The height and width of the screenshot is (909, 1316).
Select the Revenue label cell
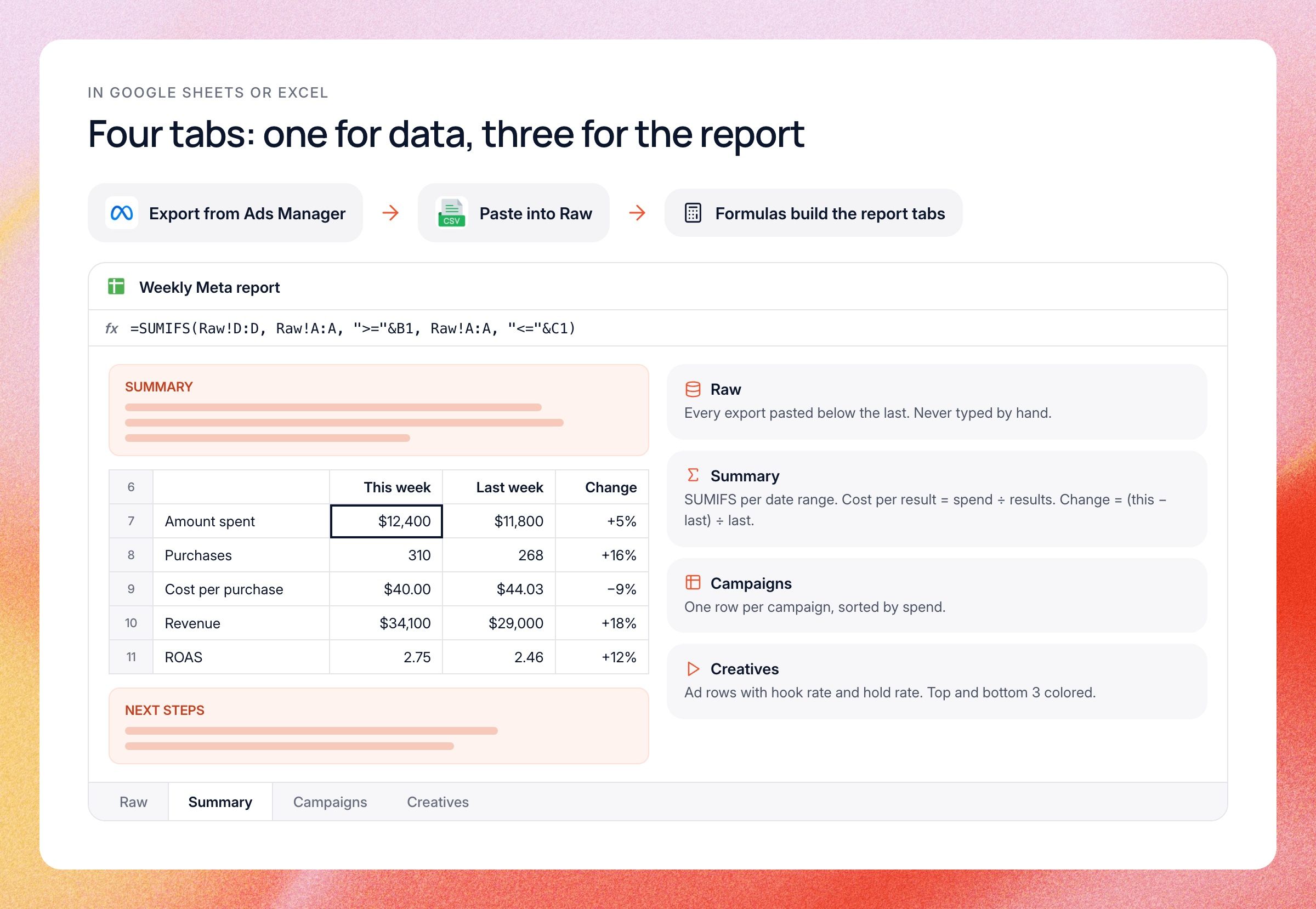click(241, 623)
